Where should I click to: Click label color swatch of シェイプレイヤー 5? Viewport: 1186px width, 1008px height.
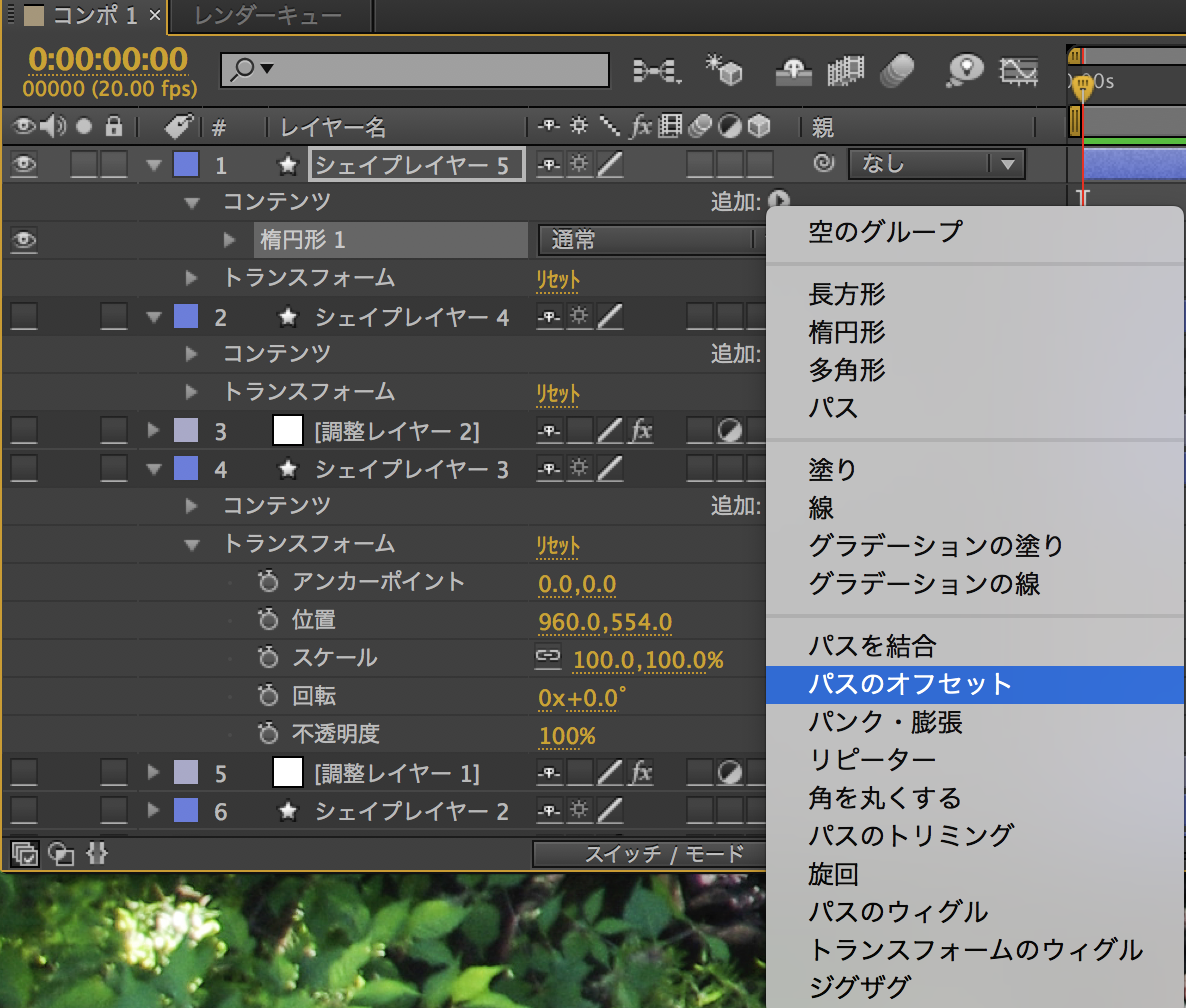click(186, 164)
